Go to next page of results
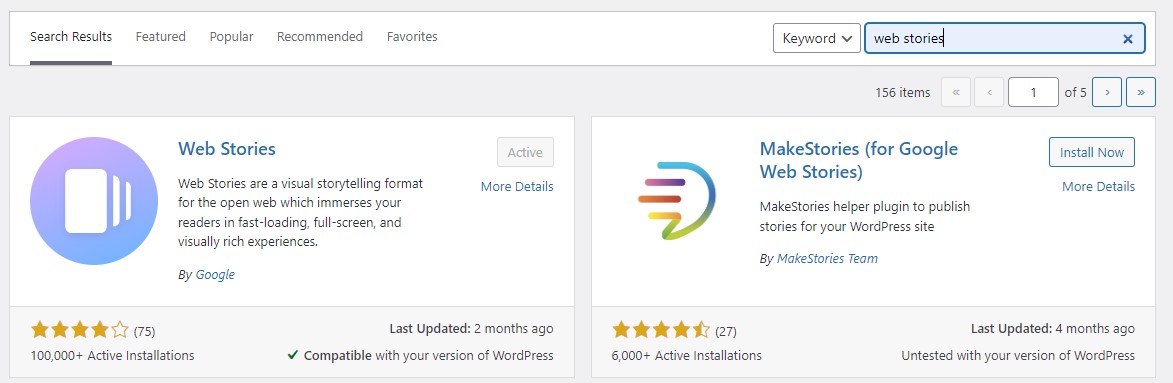This screenshot has width=1173, height=383. 1106,92
